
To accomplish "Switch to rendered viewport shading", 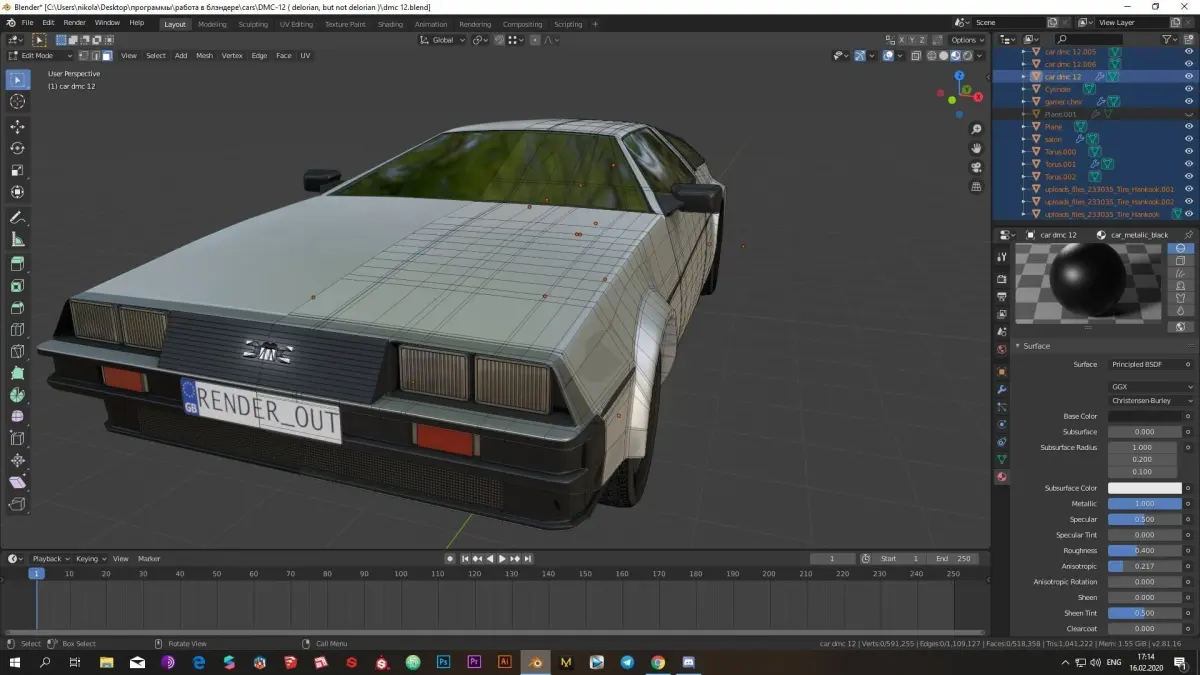I will [968, 56].
